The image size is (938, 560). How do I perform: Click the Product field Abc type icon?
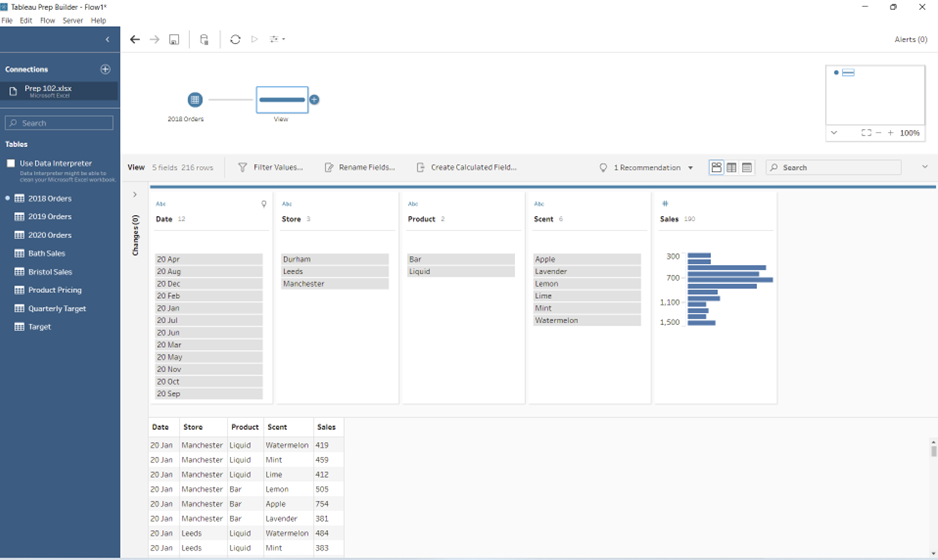point(413,204)
